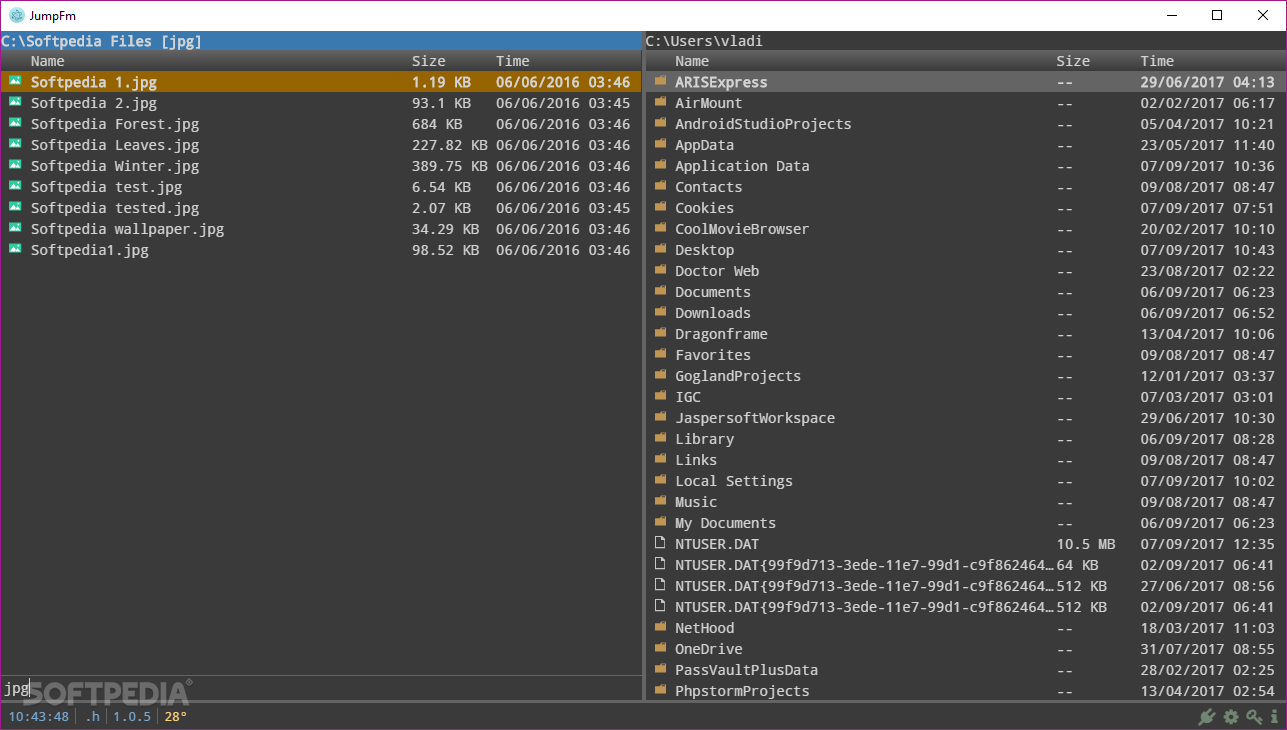Click version '1.0.5' in status bar
This screenshot has height=730, width=1287.
point(132,716)
